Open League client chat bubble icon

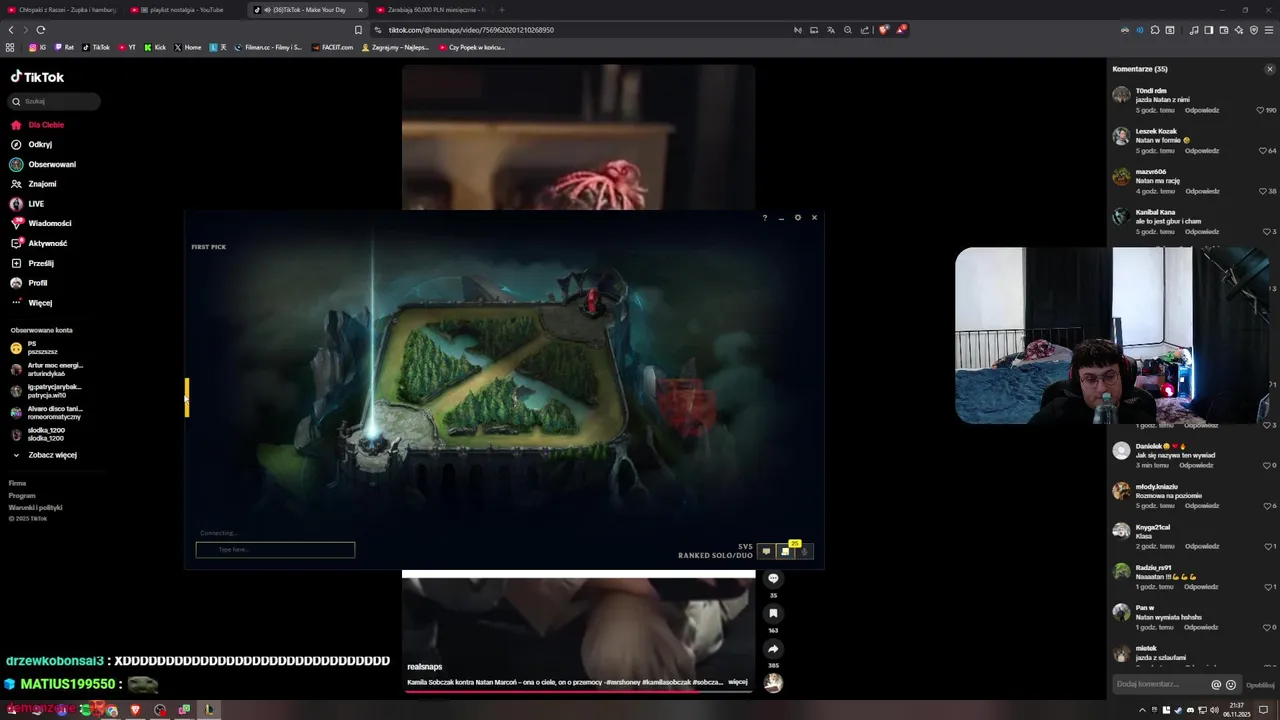[x=766, y=551]
